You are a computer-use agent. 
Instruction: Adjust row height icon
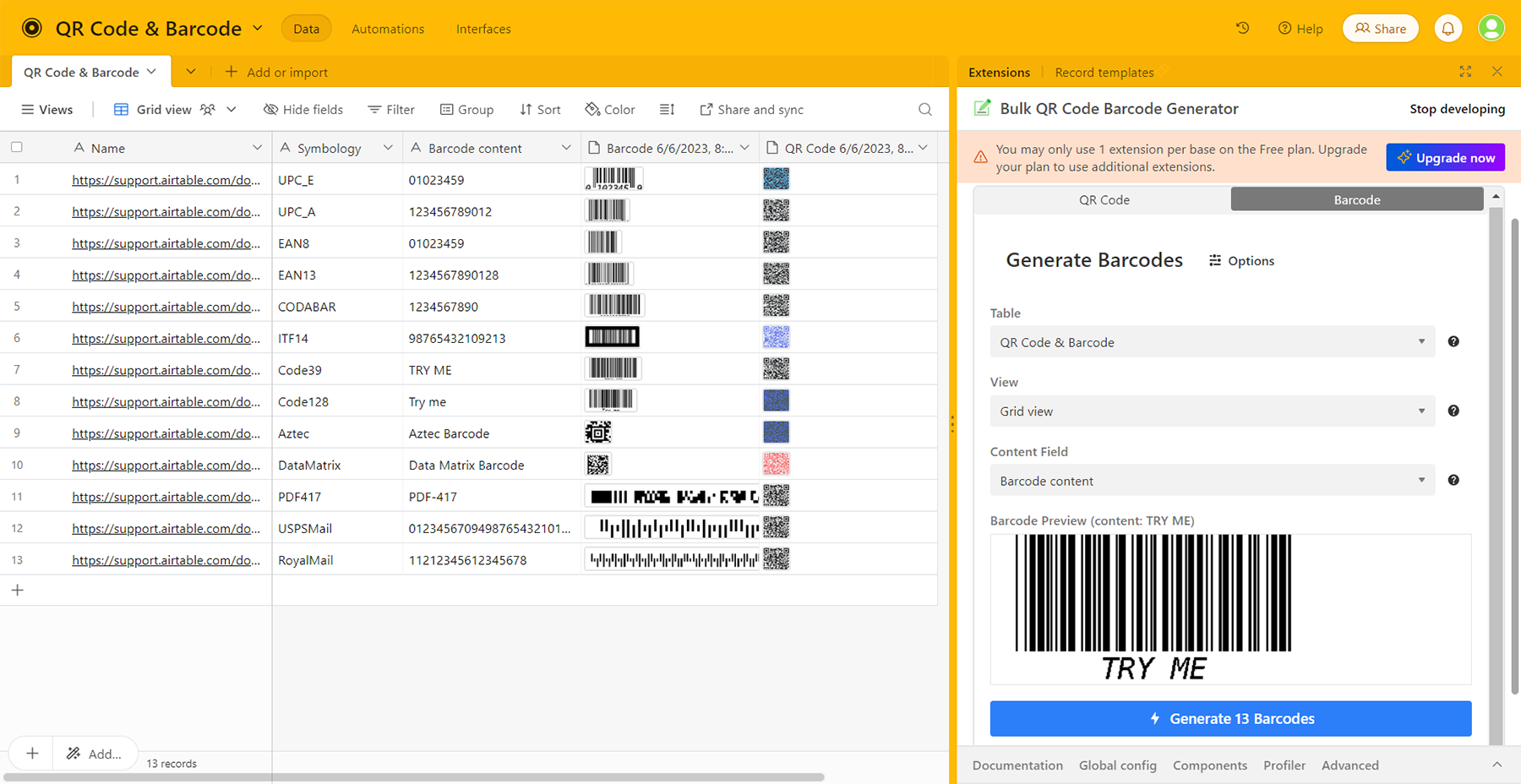coord(667,110)
